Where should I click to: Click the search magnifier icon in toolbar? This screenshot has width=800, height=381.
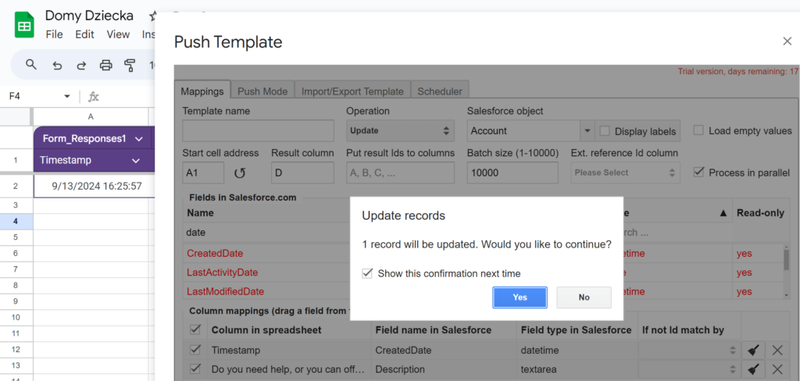(31, 65)
